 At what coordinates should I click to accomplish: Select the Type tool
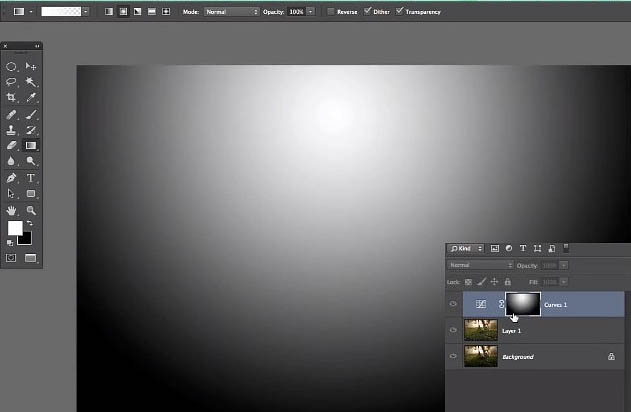pos(31,178)
